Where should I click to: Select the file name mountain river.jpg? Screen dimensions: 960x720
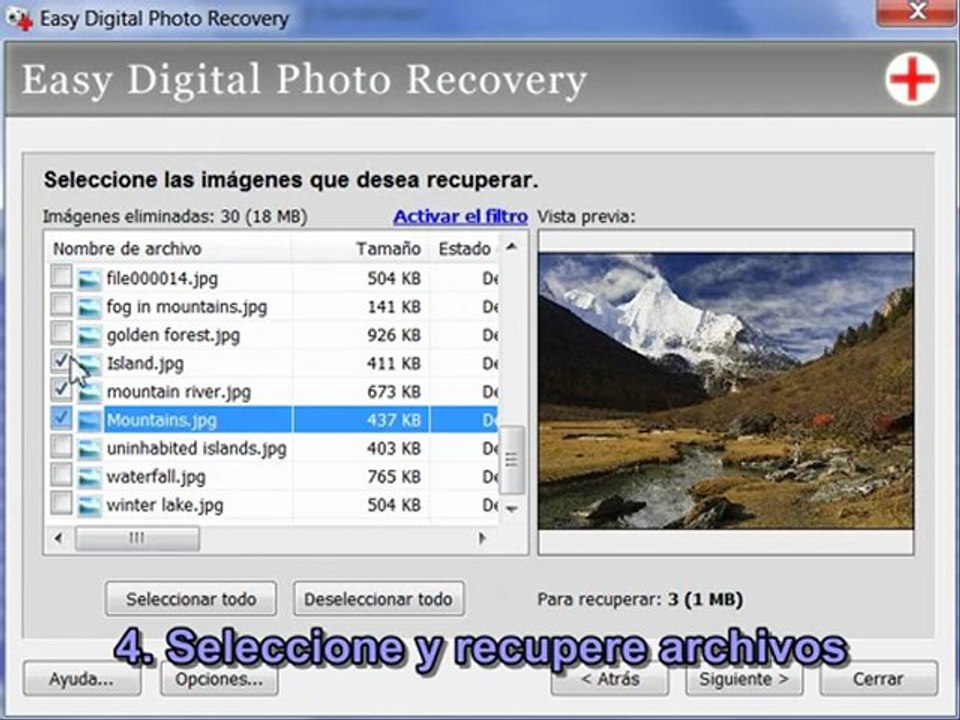tap(179, 391)
